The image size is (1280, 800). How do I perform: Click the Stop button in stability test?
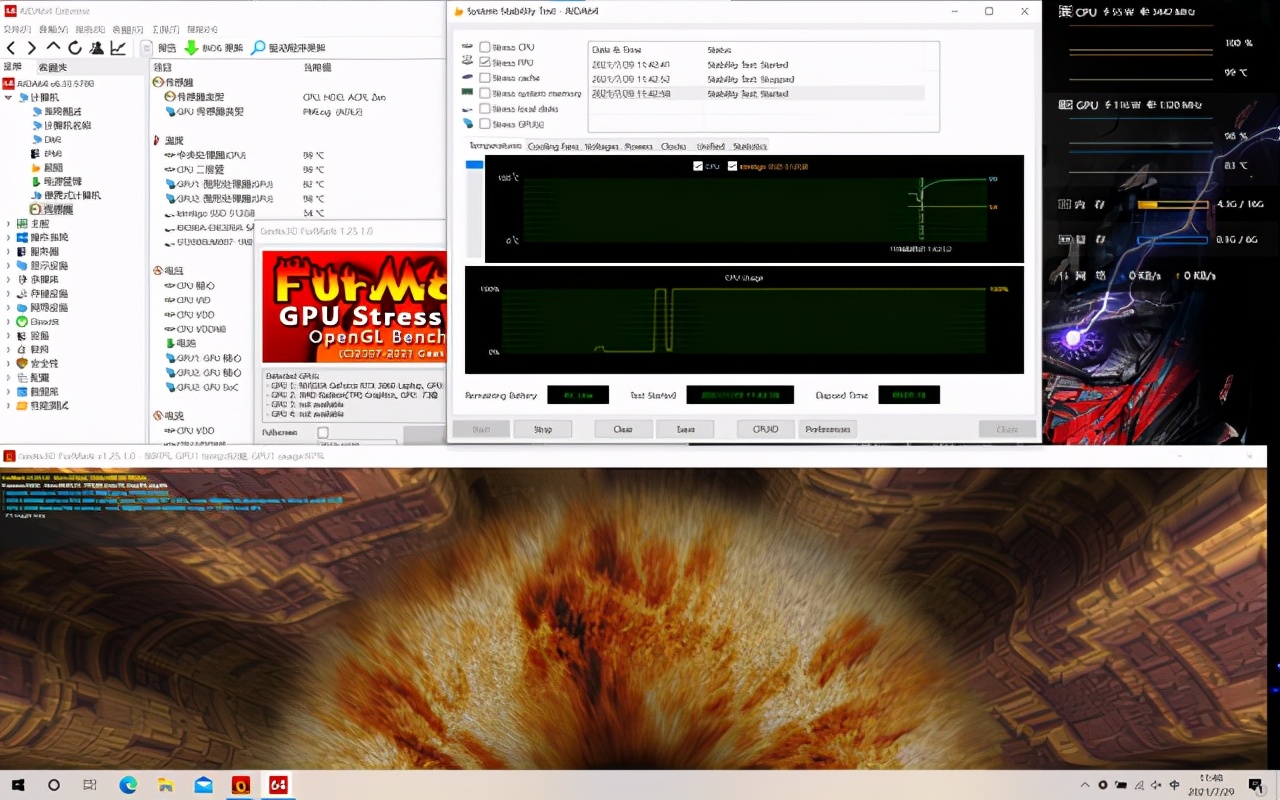pyautogui.click(x=542, y=429)
